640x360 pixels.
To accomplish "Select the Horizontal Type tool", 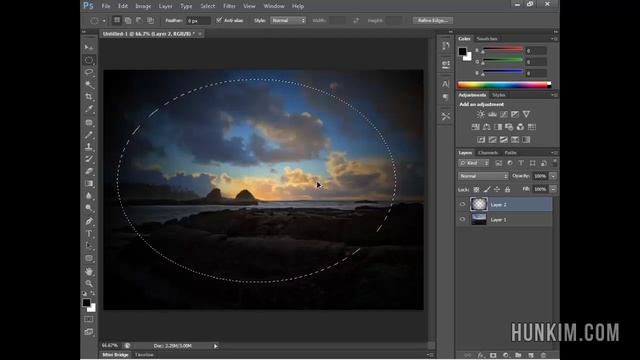I will click(89, 233).
